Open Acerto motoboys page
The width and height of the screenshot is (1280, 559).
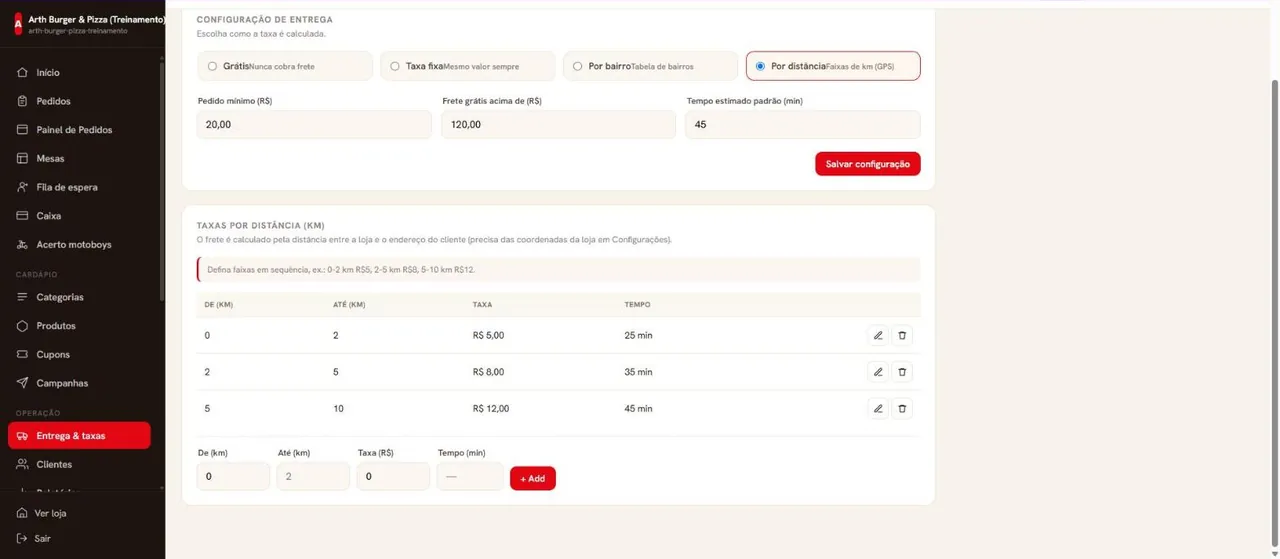(80, 244)
